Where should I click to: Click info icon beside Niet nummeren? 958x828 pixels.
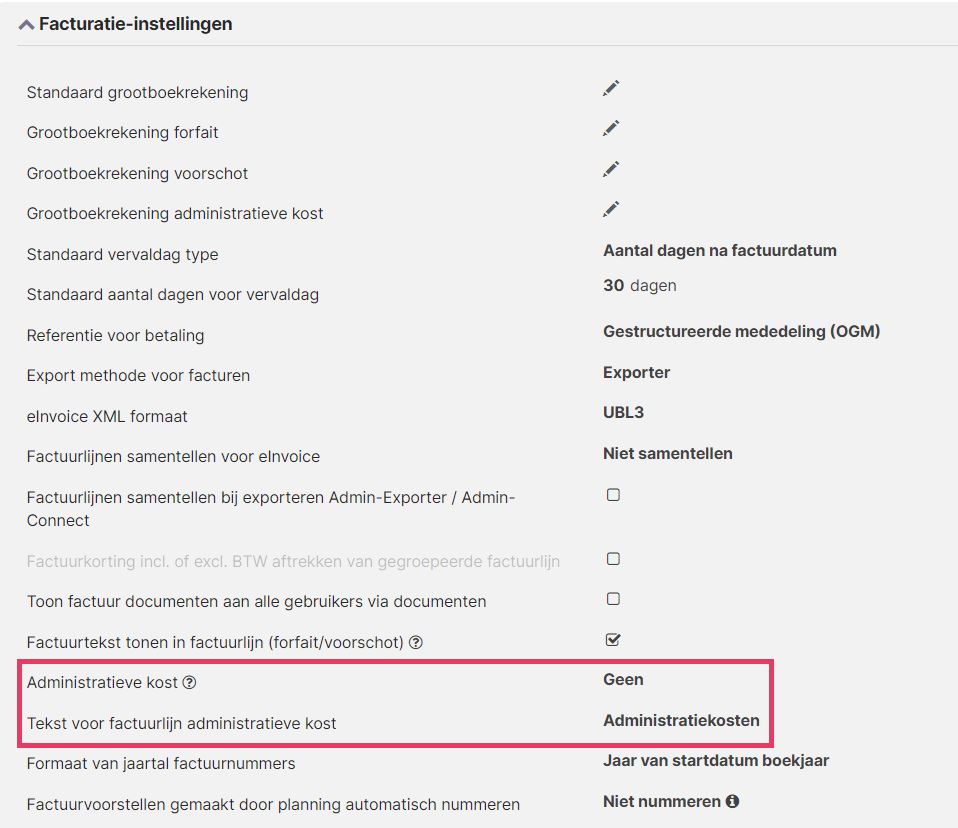coord(732,801)
